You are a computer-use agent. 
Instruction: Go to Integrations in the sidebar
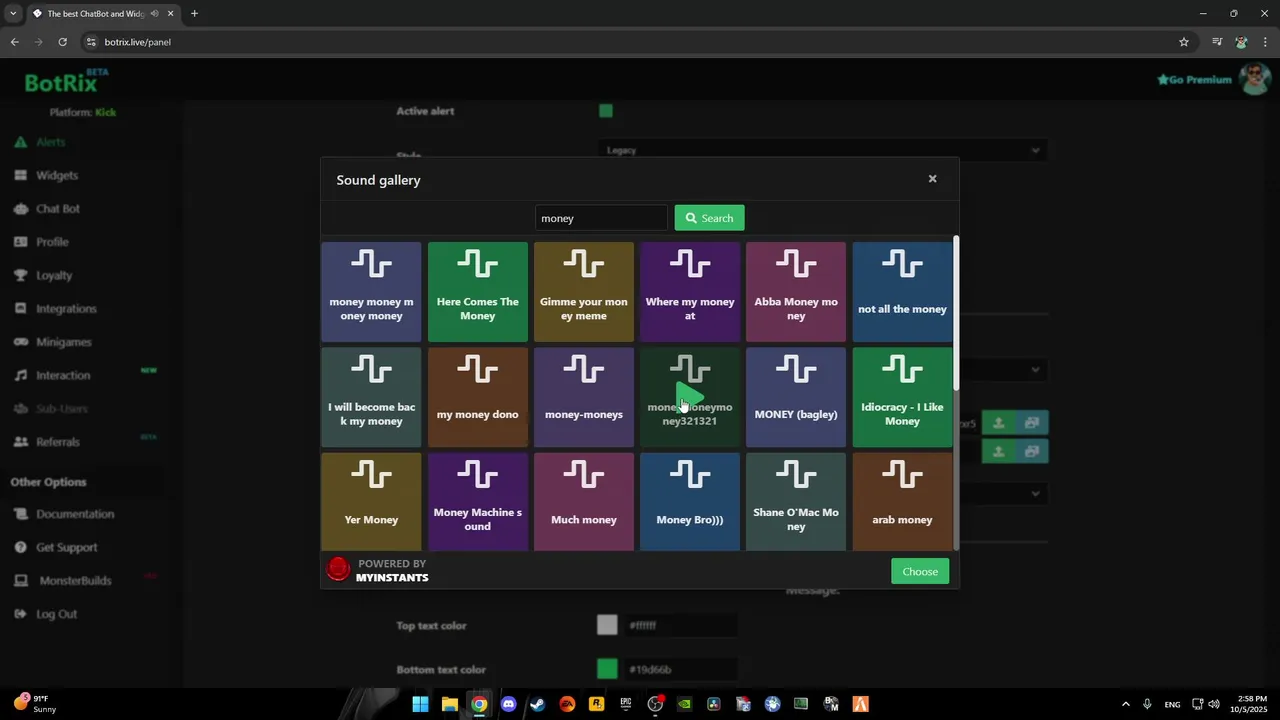coord(66,309)
